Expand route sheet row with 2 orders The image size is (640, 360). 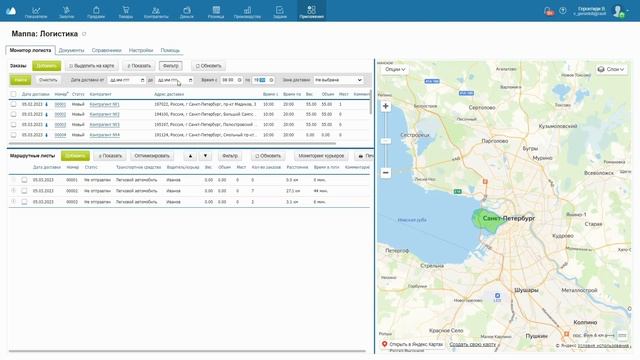[13, 202]
